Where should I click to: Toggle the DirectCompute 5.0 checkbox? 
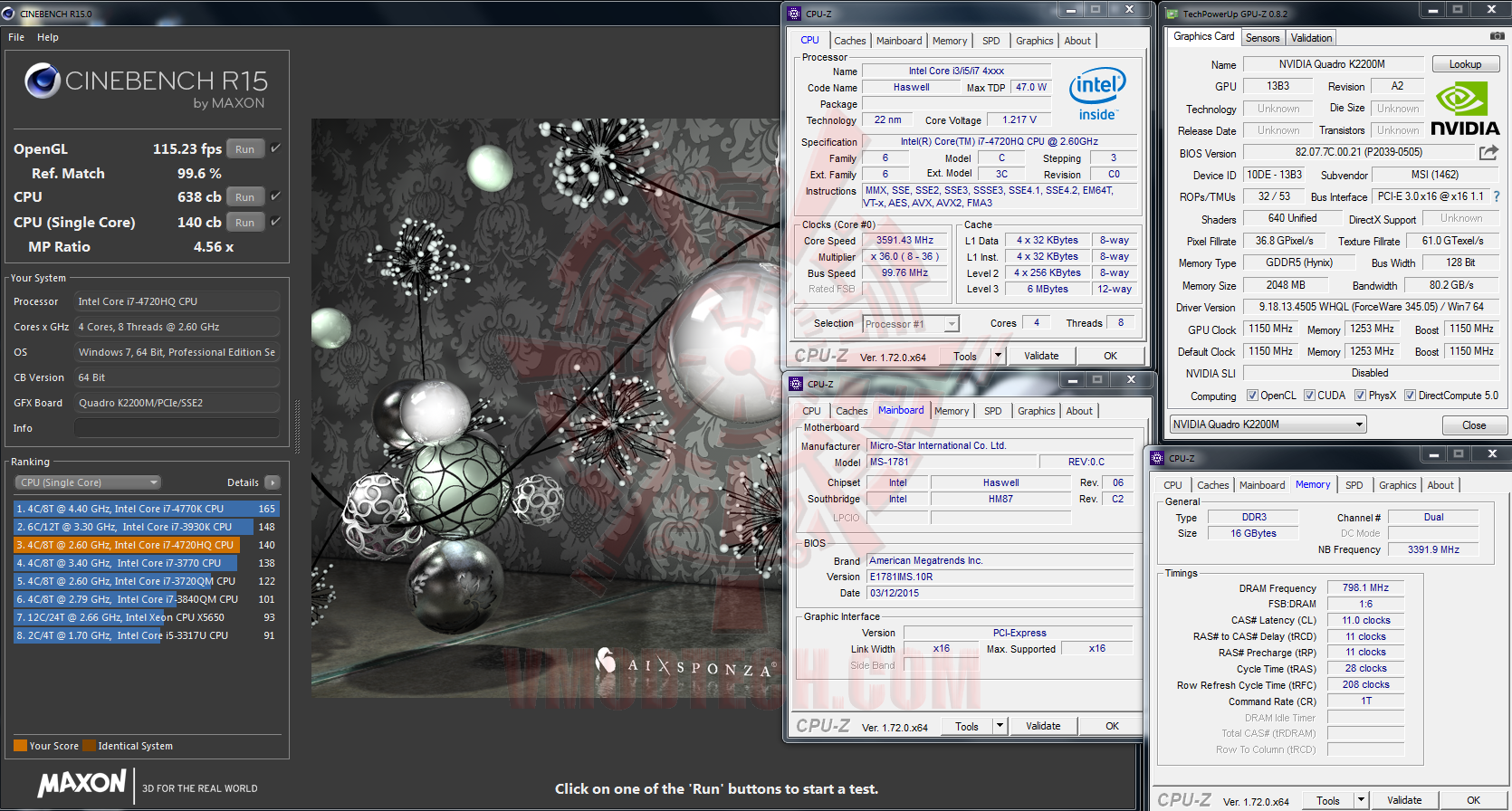click(1410, 396)
